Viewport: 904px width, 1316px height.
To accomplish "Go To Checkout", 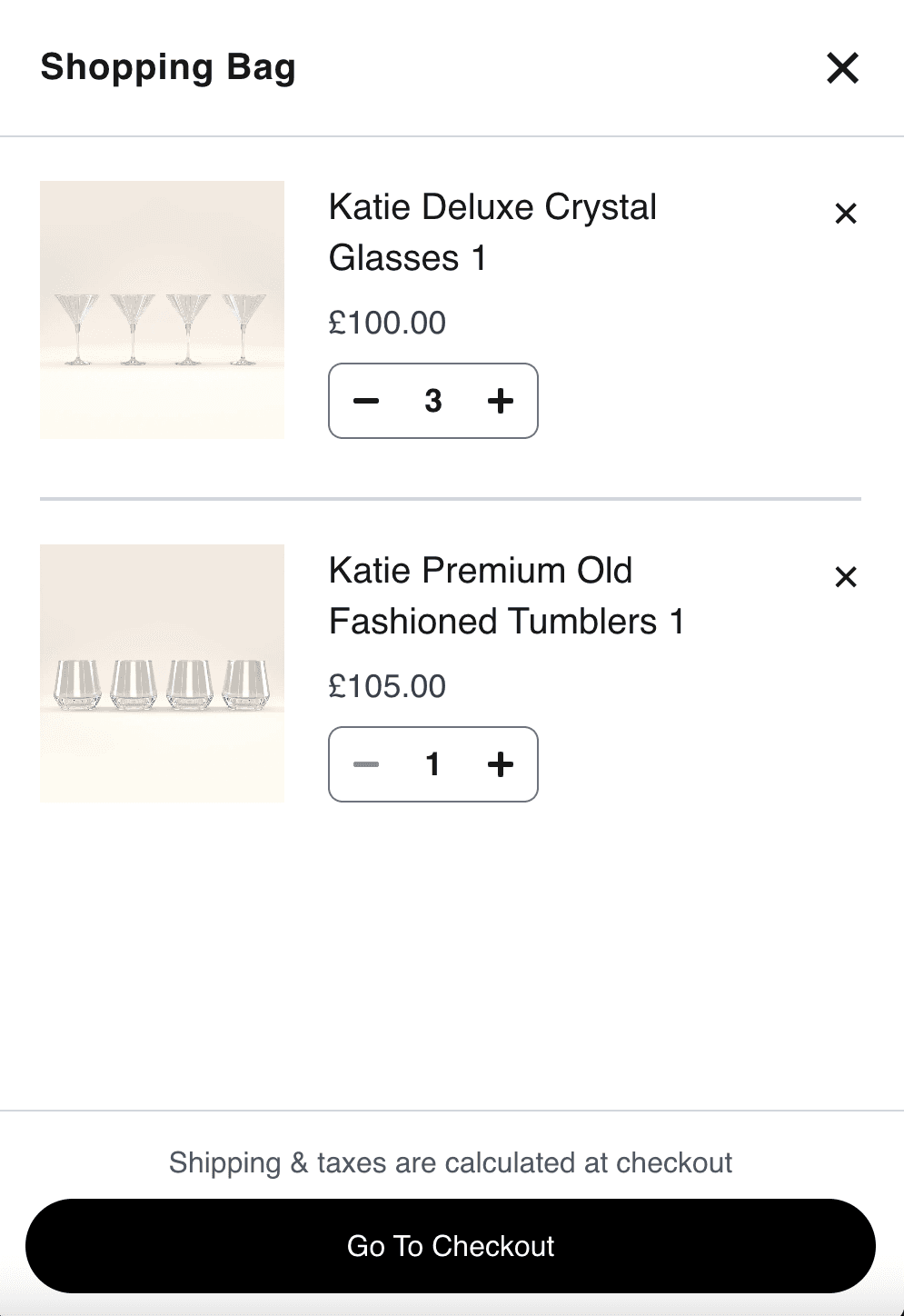I will click(x=451, y=1246).
